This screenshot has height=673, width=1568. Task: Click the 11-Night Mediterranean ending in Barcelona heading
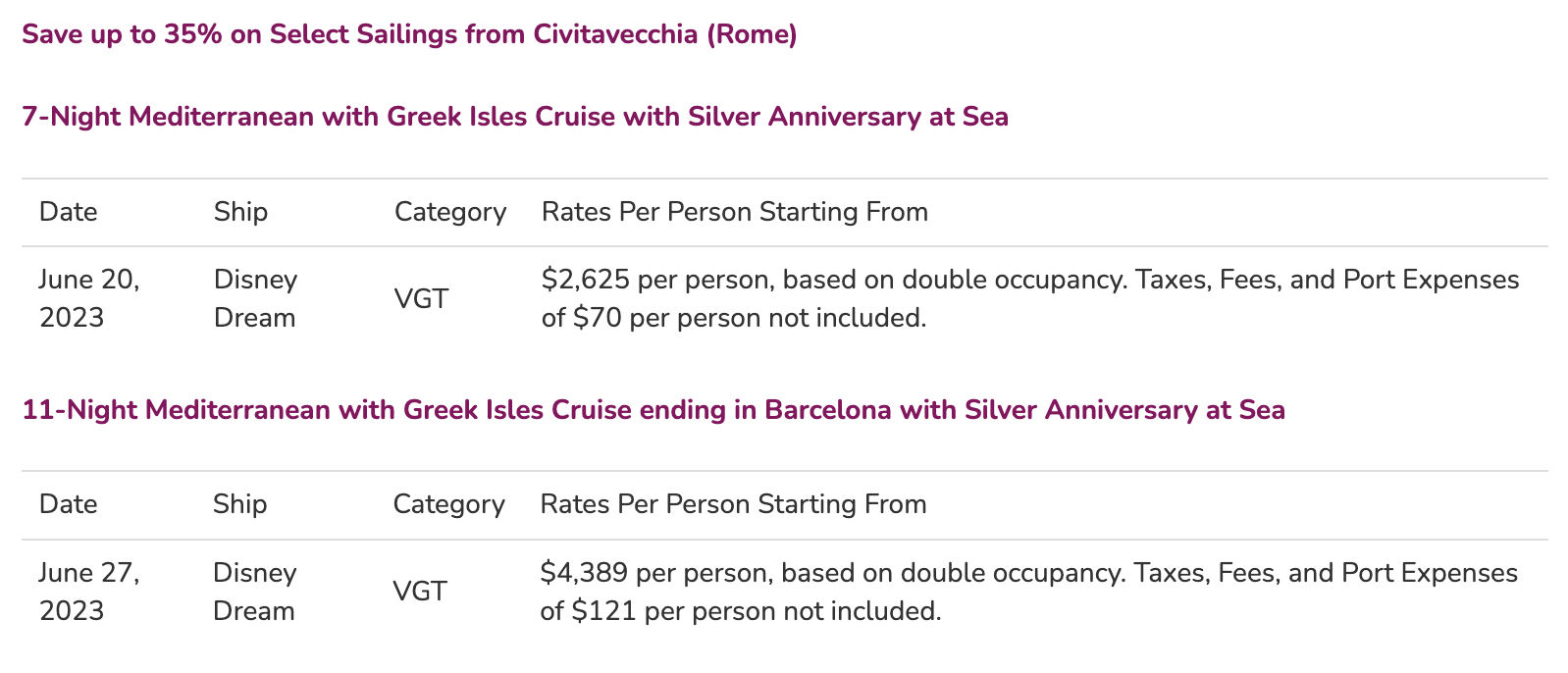(x=653, y=409)
